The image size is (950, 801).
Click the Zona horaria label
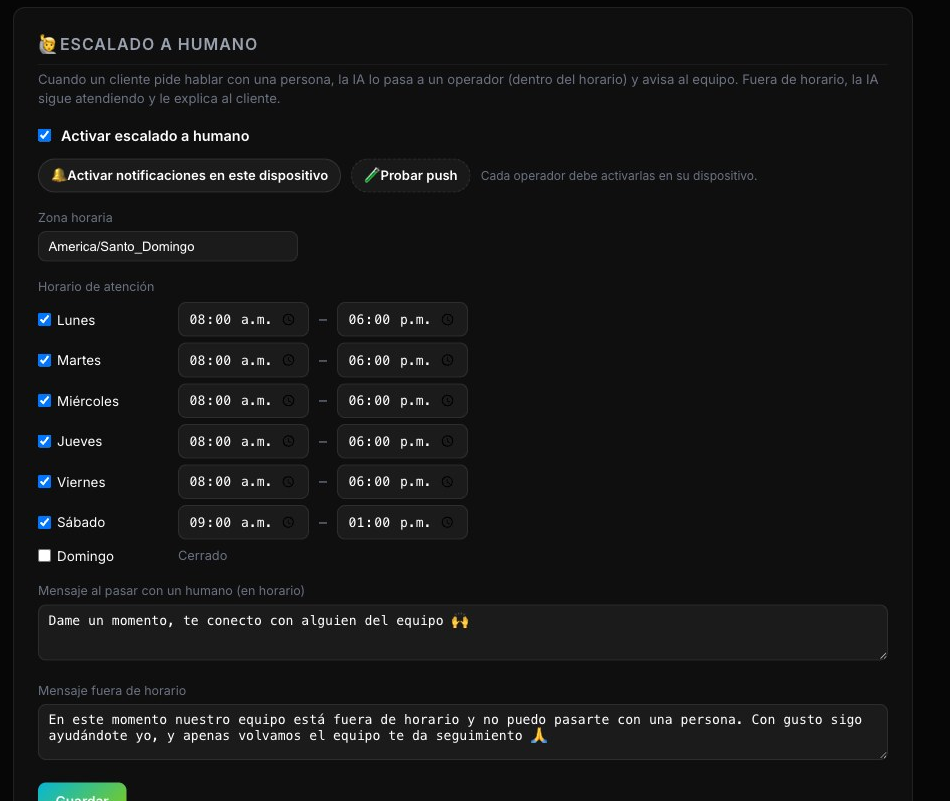(75, 218)
